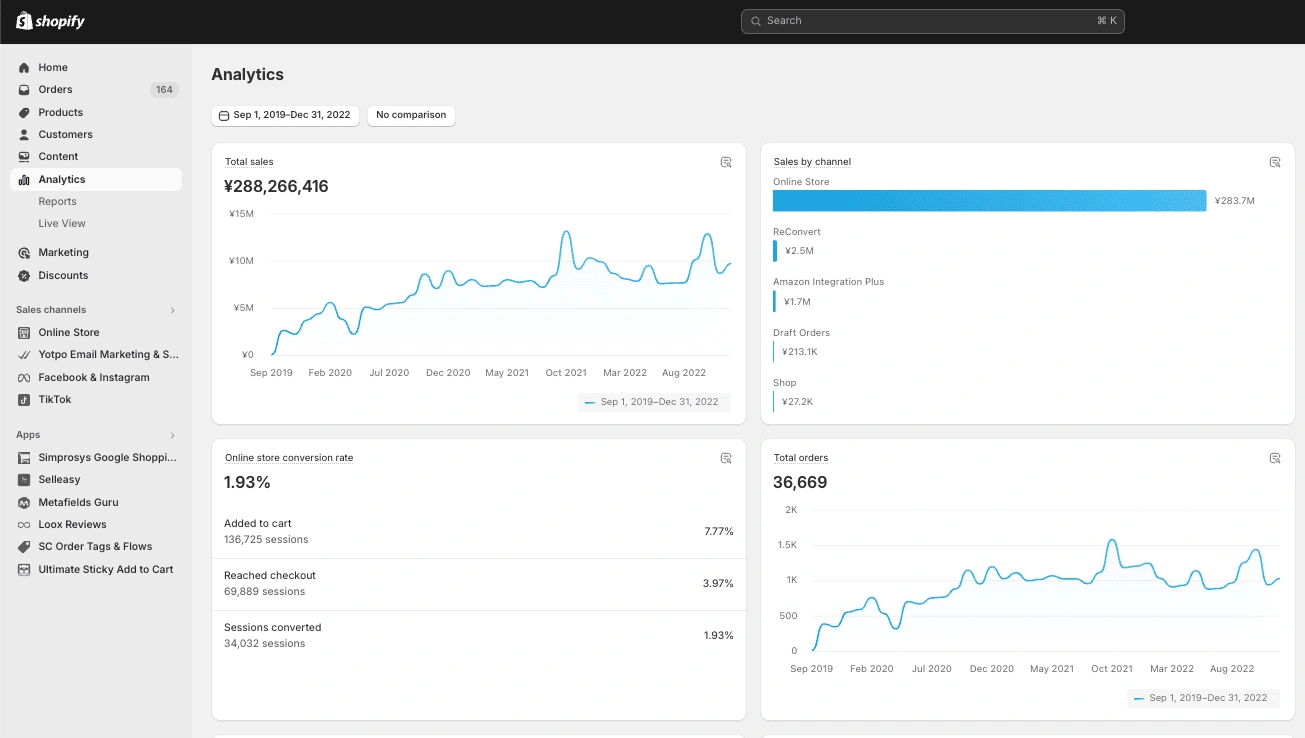
Task: Open the Sales by channel report icon
Action: [1275, 162]
